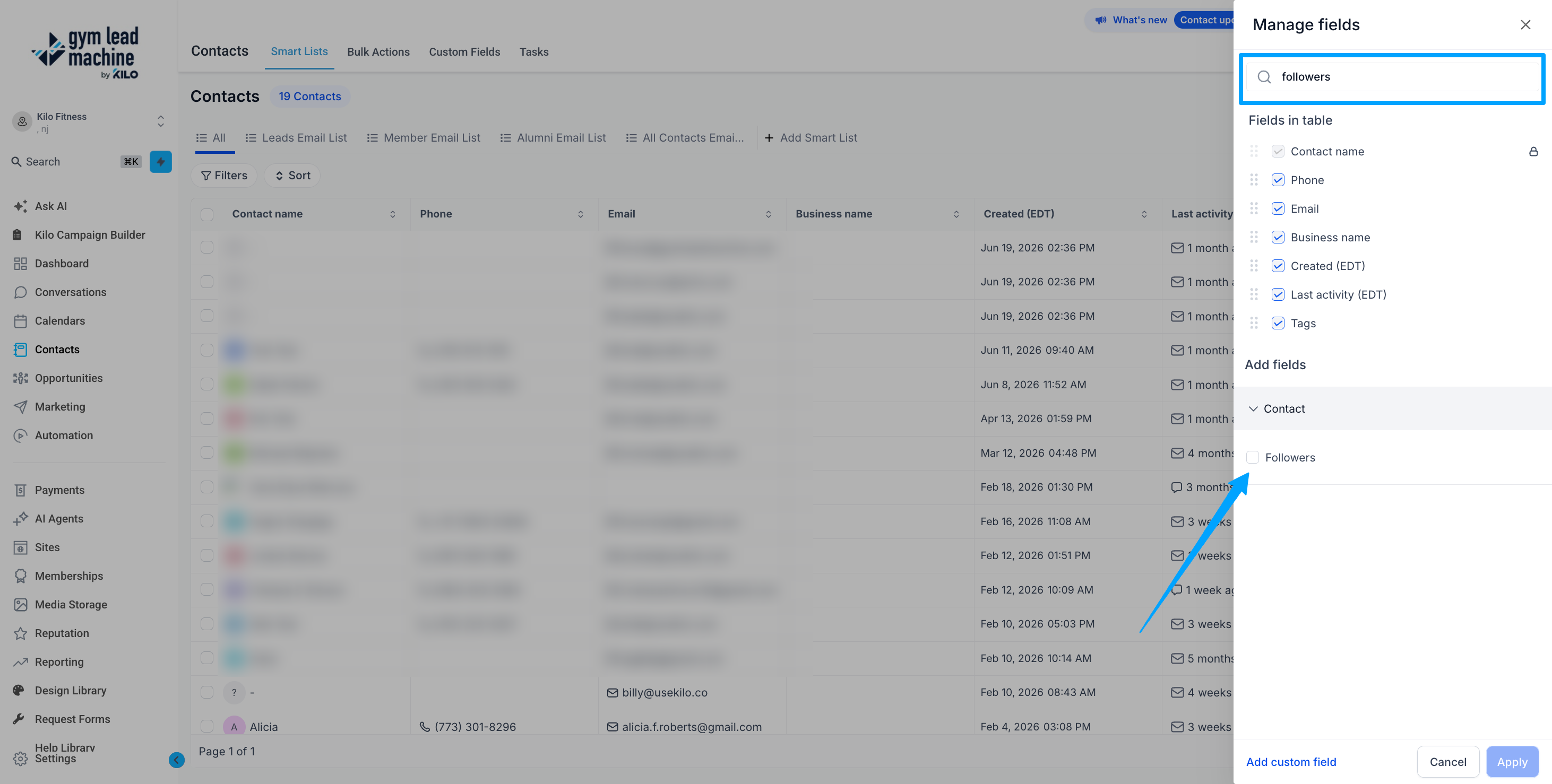Screen dimensions: 1552x784
Task: Check the Followers field checkbox
Action: [x=1253, y=457]
